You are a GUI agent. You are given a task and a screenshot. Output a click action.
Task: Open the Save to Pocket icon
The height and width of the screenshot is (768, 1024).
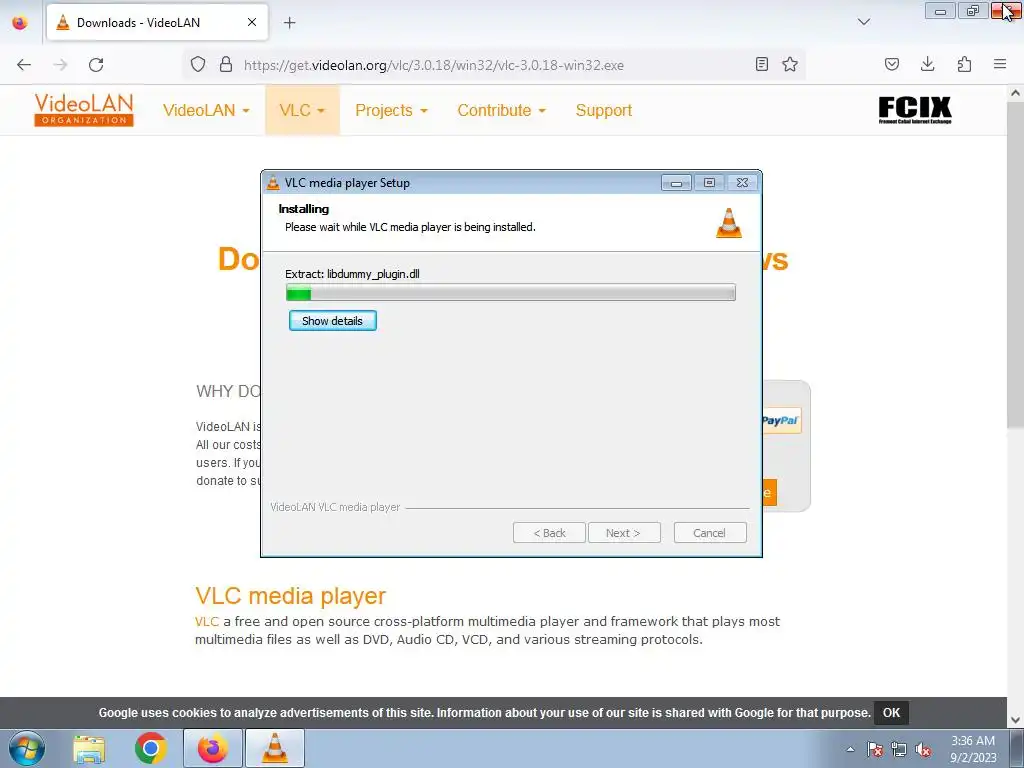tap(892, 64)
